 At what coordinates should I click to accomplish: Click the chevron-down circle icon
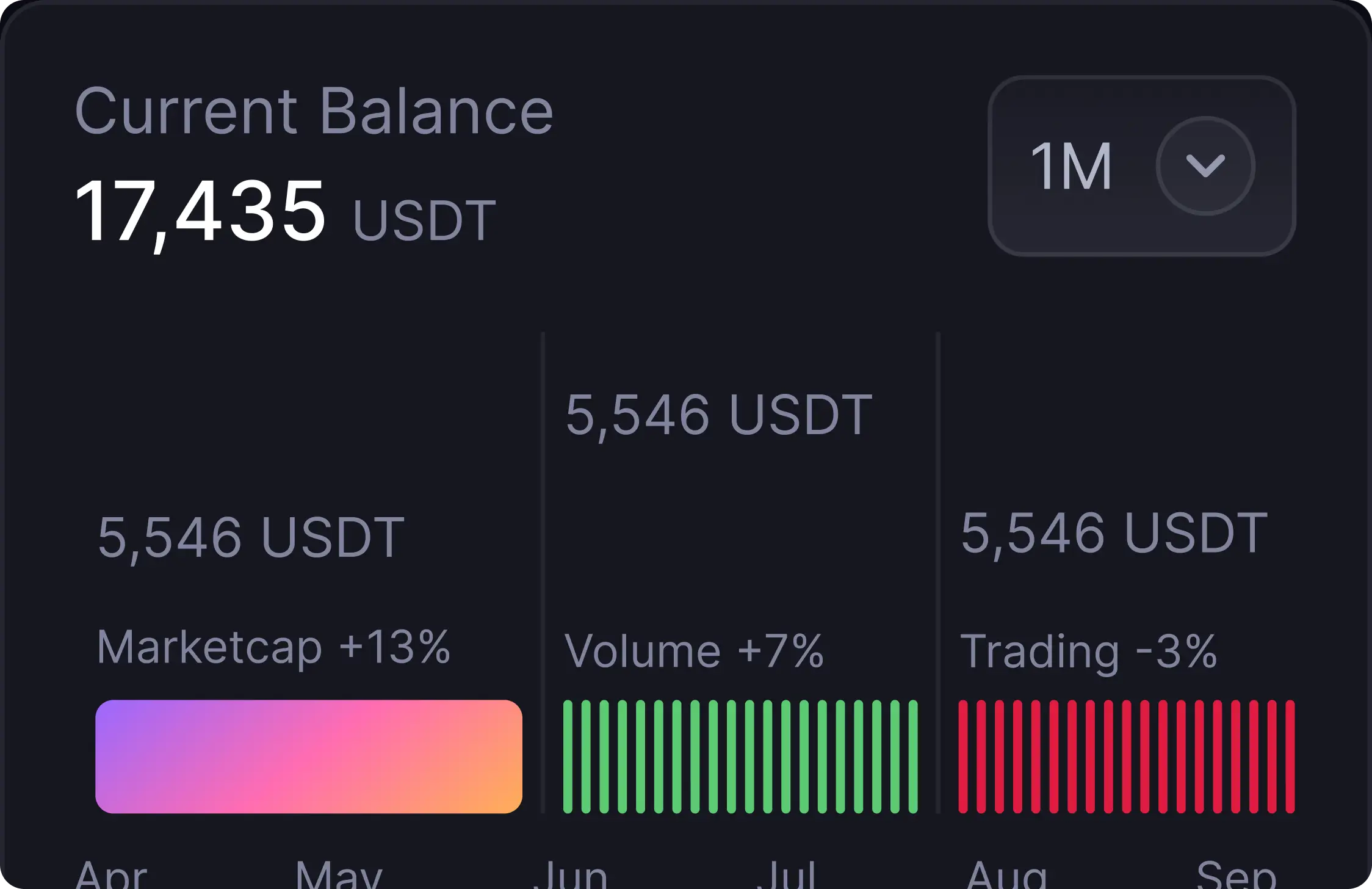[x=1205, y=165]
